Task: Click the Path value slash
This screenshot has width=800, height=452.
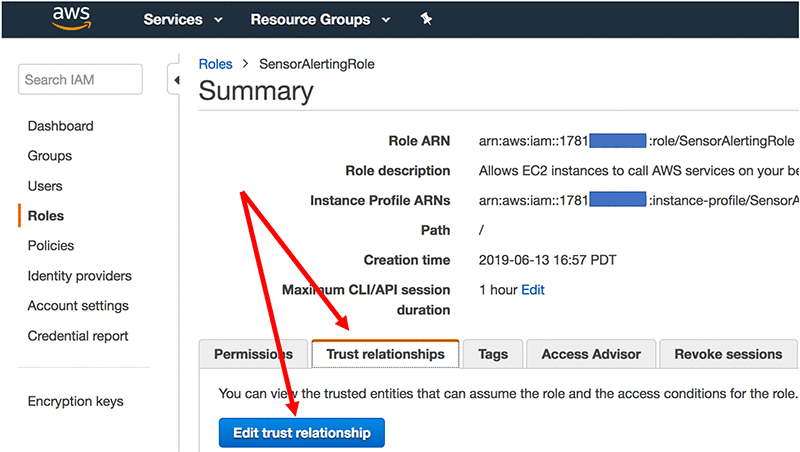Action: click(481, 230)
